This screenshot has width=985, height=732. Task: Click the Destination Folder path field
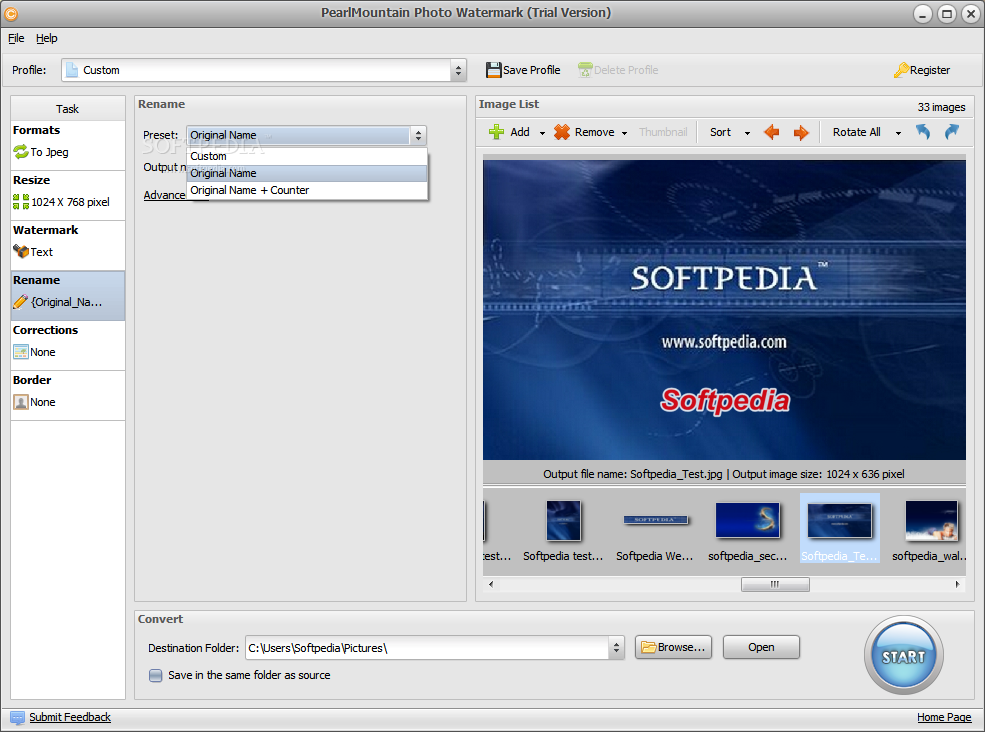click(x=427, y=648)
